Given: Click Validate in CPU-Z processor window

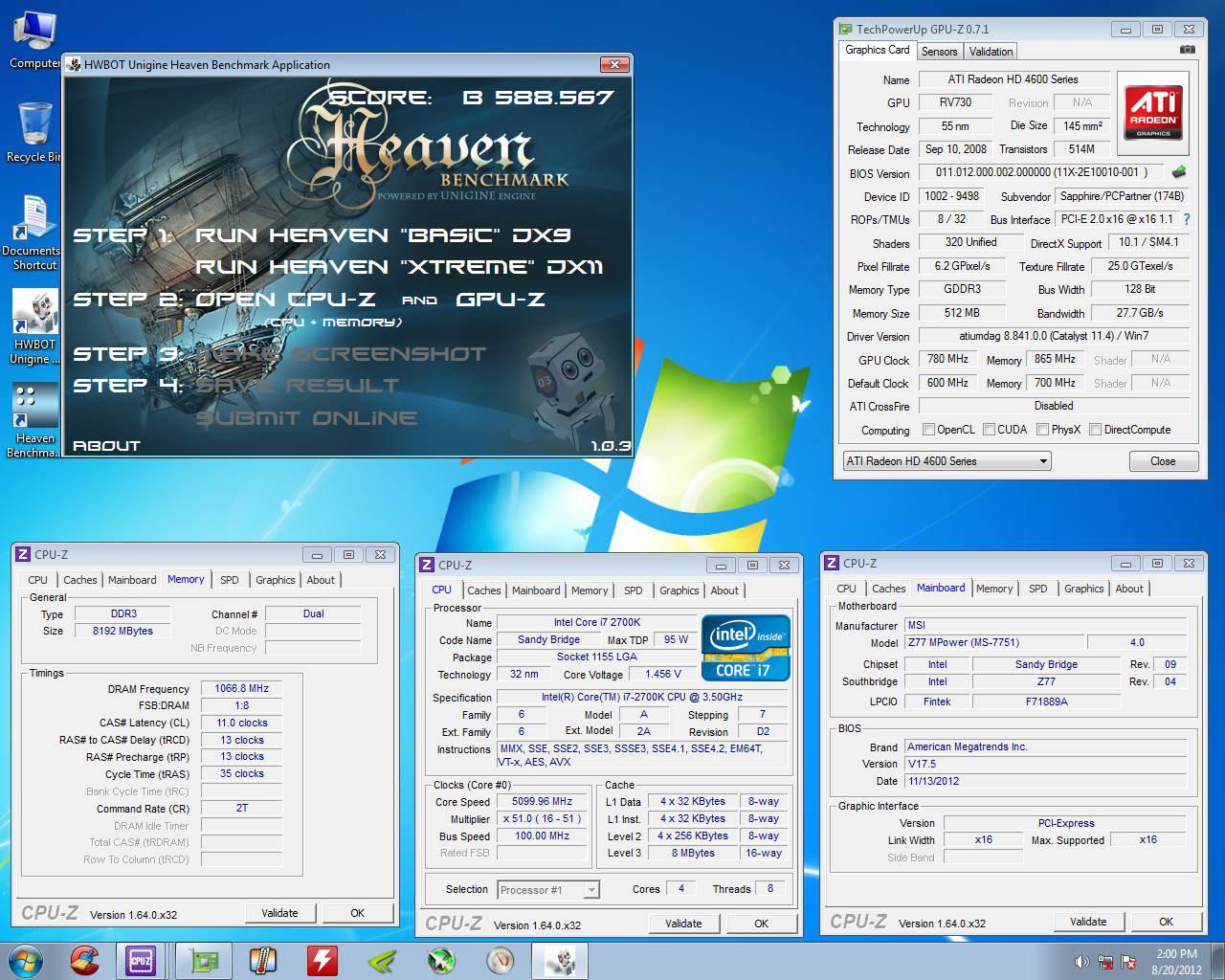Looking at the screenshot, I should pyautogui.click(x=683, y=924).
